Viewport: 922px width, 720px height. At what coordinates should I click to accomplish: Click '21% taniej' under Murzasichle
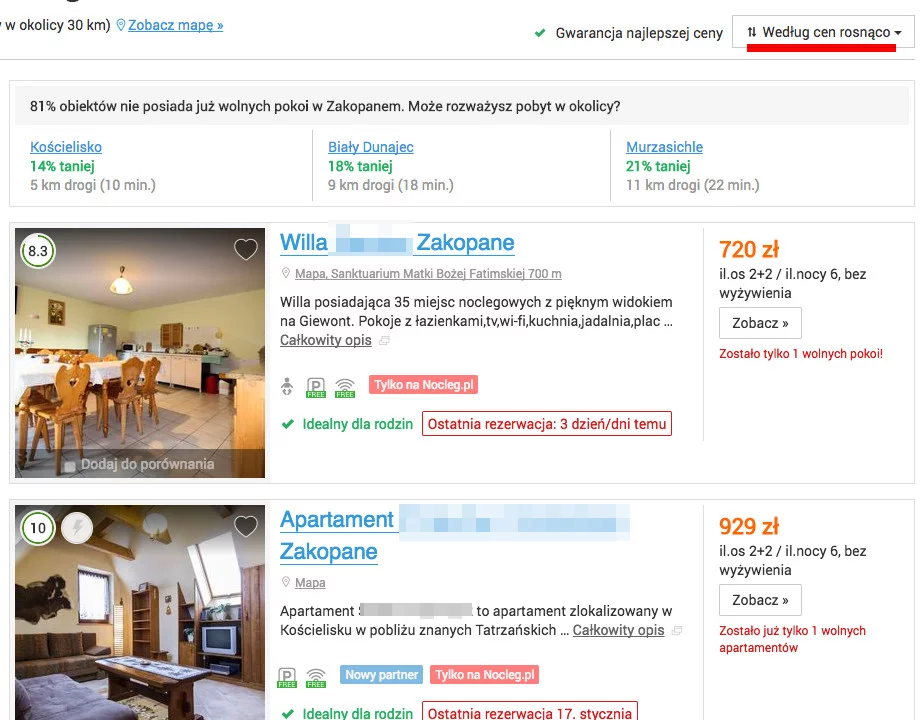point(658,166)
